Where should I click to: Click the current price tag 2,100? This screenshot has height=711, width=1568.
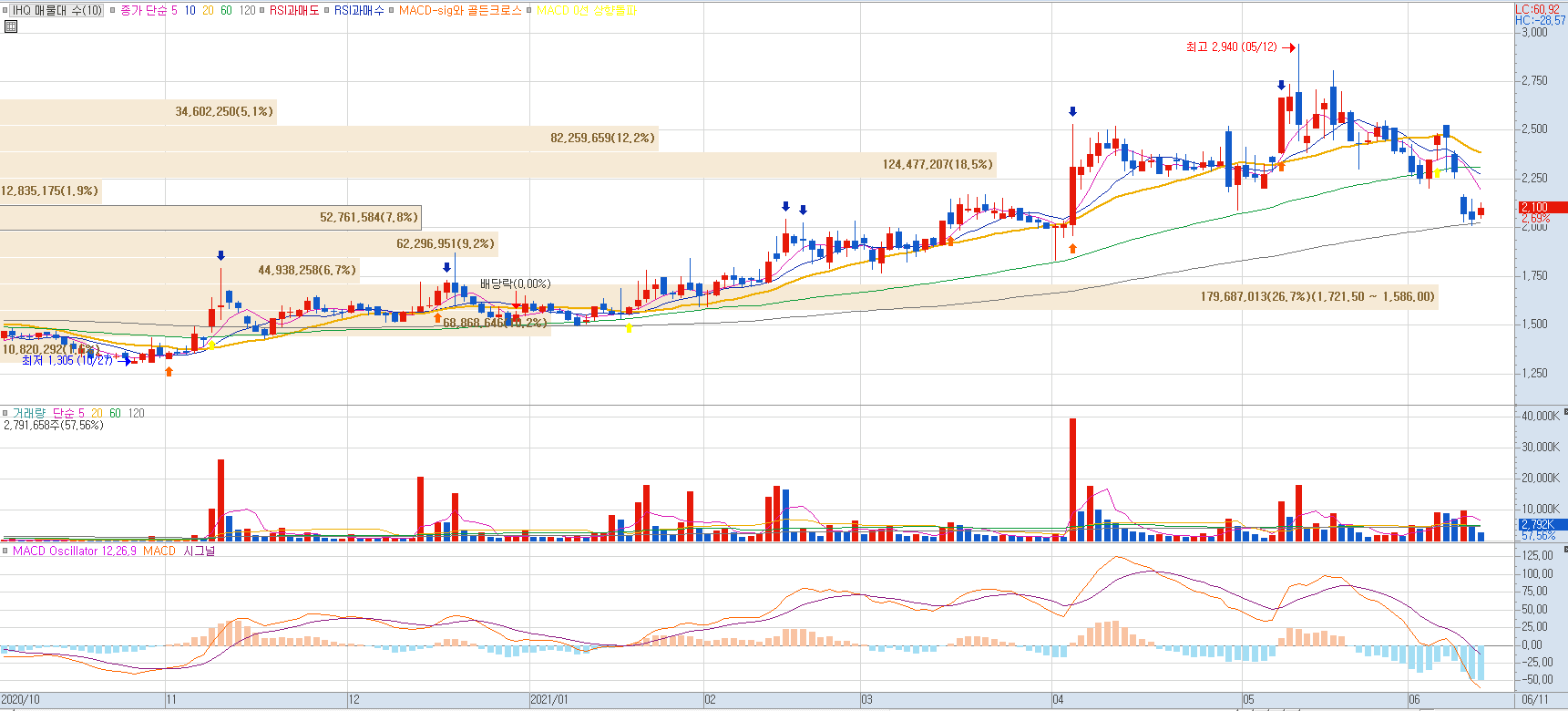[1542, 208]
